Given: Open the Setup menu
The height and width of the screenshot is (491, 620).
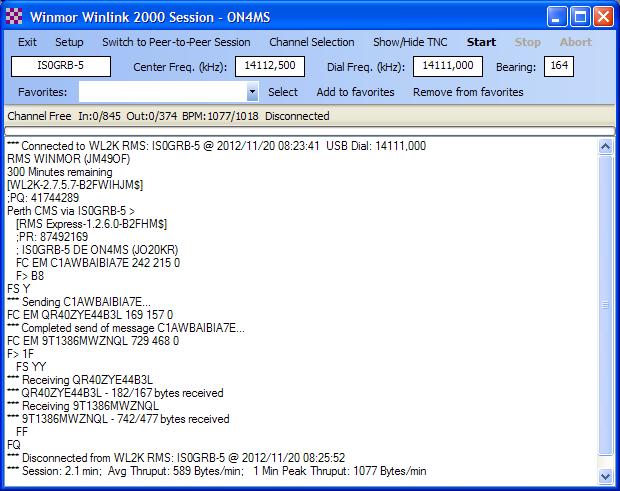Looking at the screenshot, I should pyautogui.click(x=69, y=42).
